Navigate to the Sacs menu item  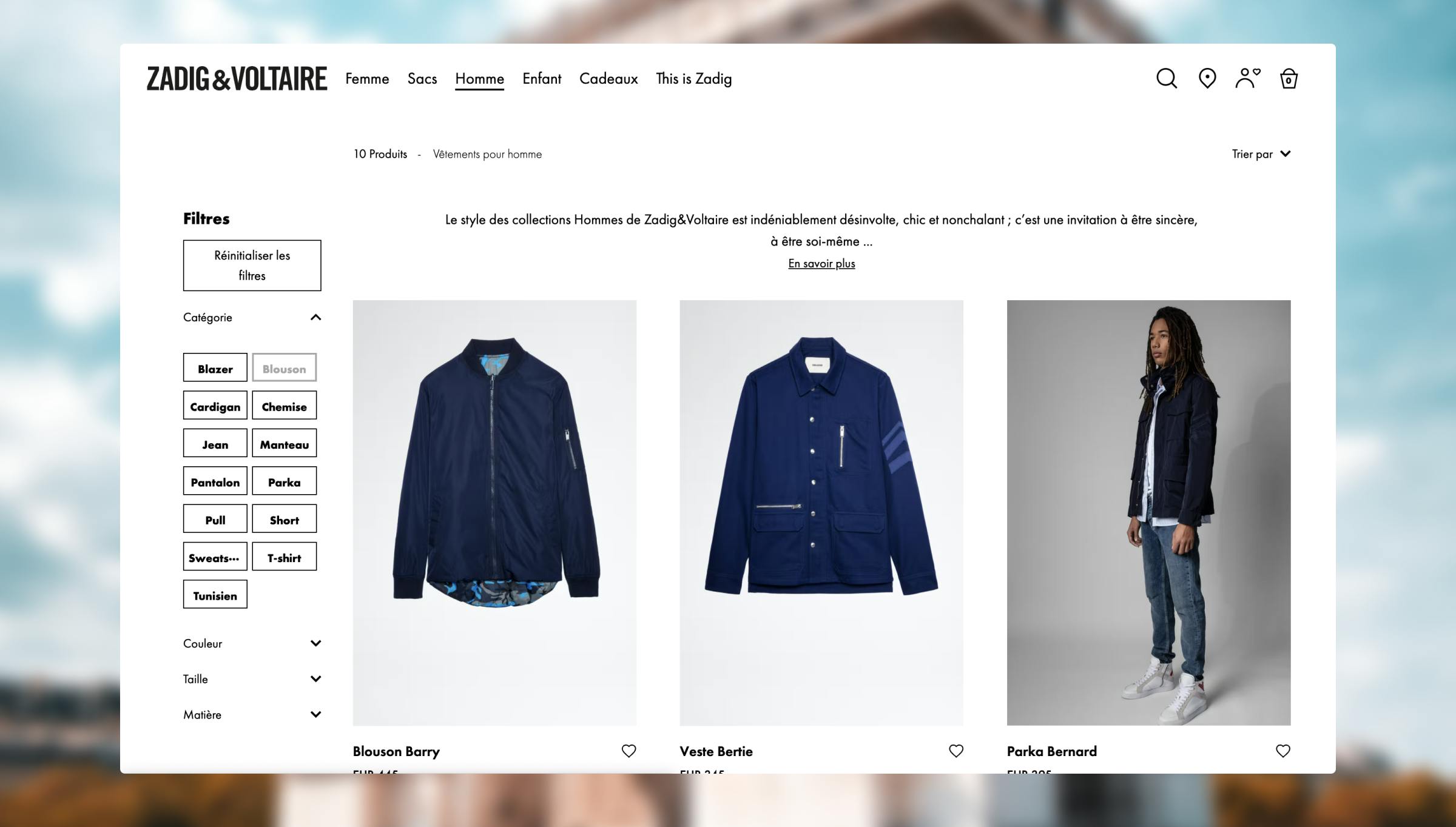pyautogui.click(x=421, y=78)
